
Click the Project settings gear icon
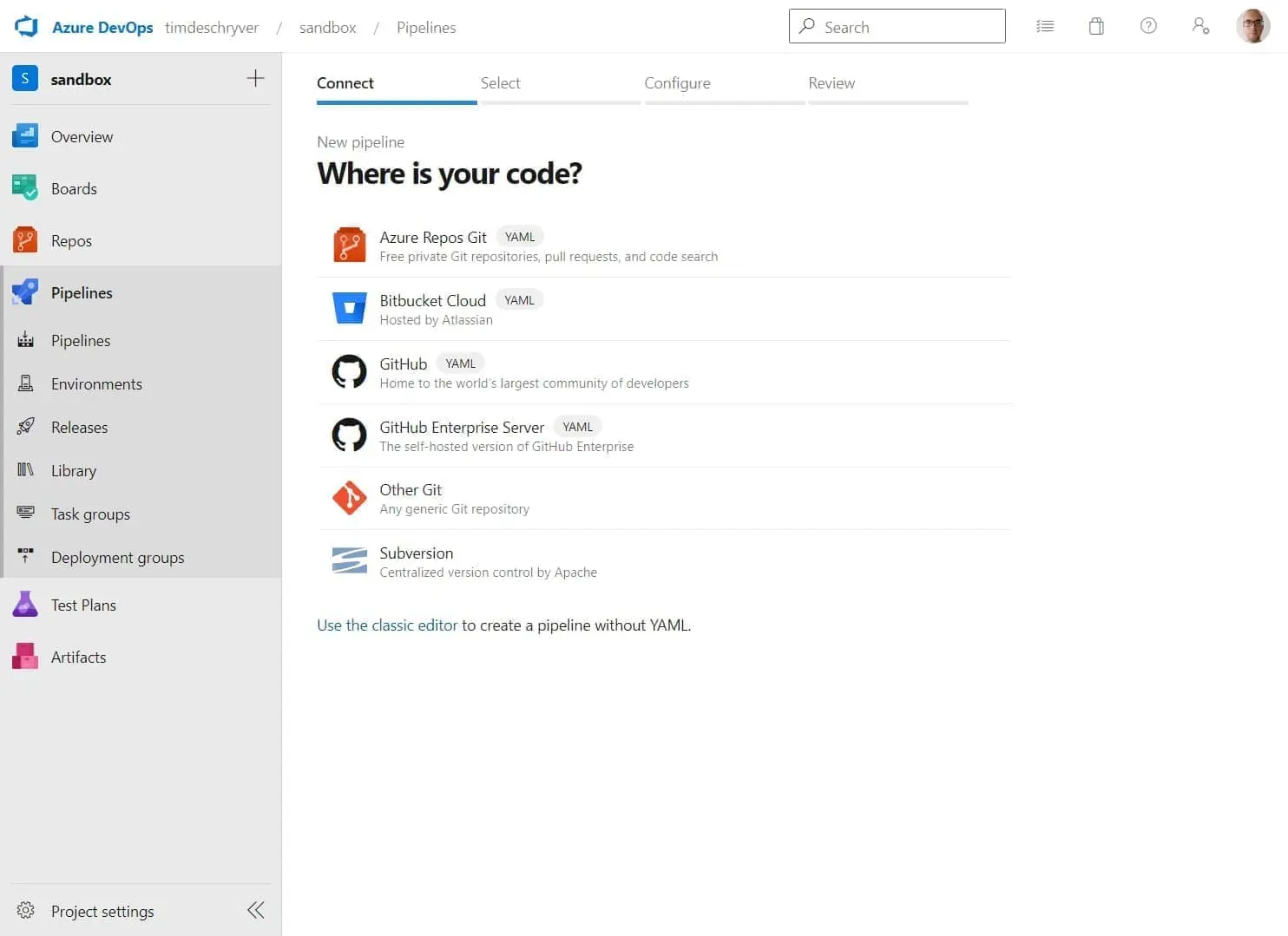click(26, 910)
